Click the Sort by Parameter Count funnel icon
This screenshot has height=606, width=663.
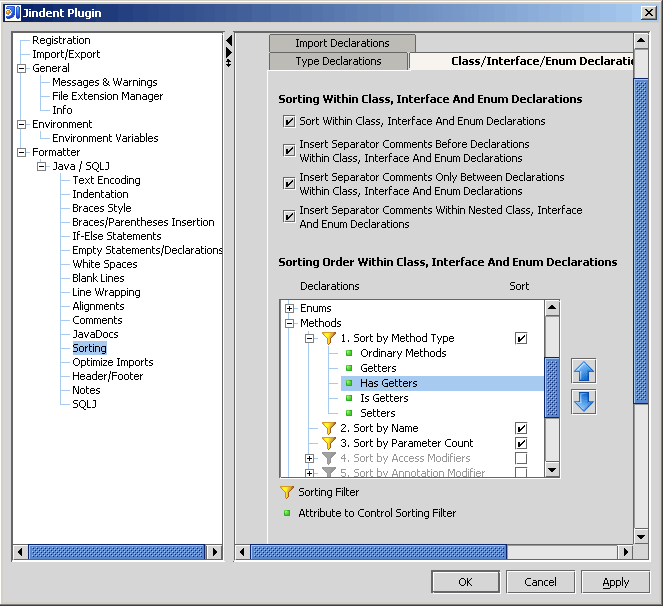328,443
